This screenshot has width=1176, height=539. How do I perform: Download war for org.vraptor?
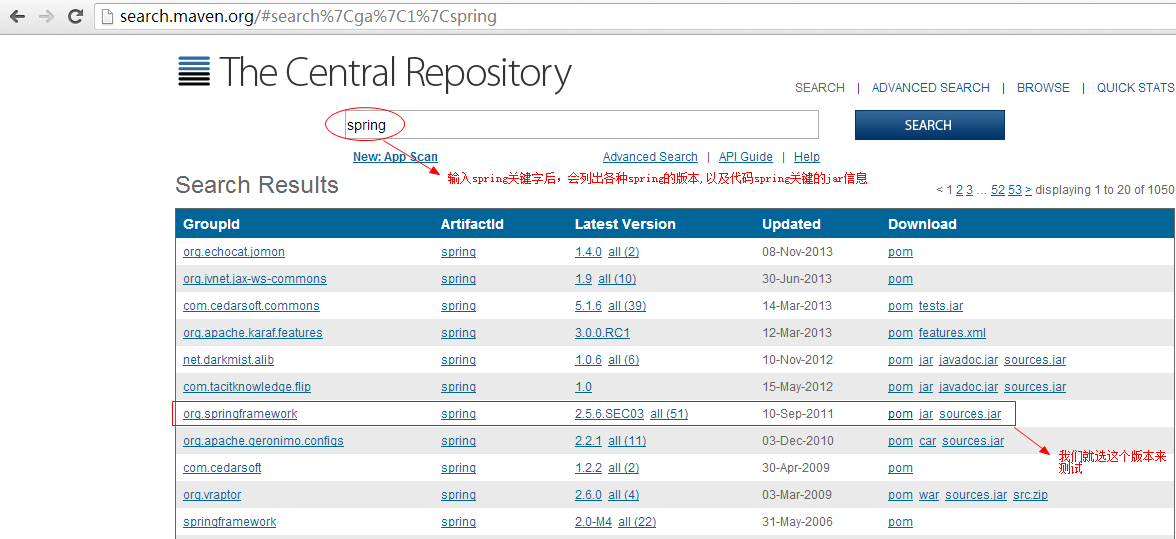[x=929, y=495]
